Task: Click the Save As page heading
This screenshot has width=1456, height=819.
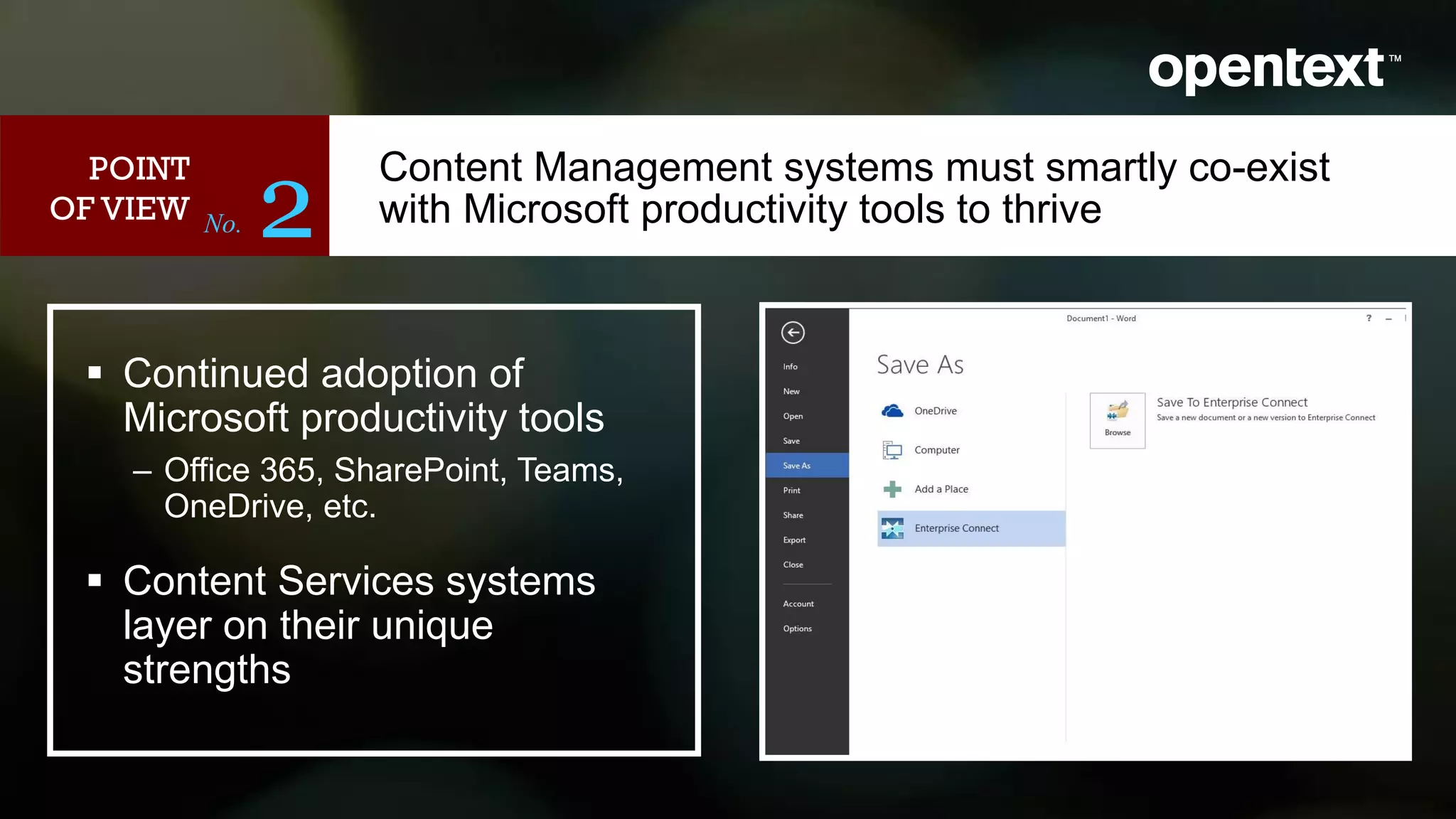Action: (920, 365)
